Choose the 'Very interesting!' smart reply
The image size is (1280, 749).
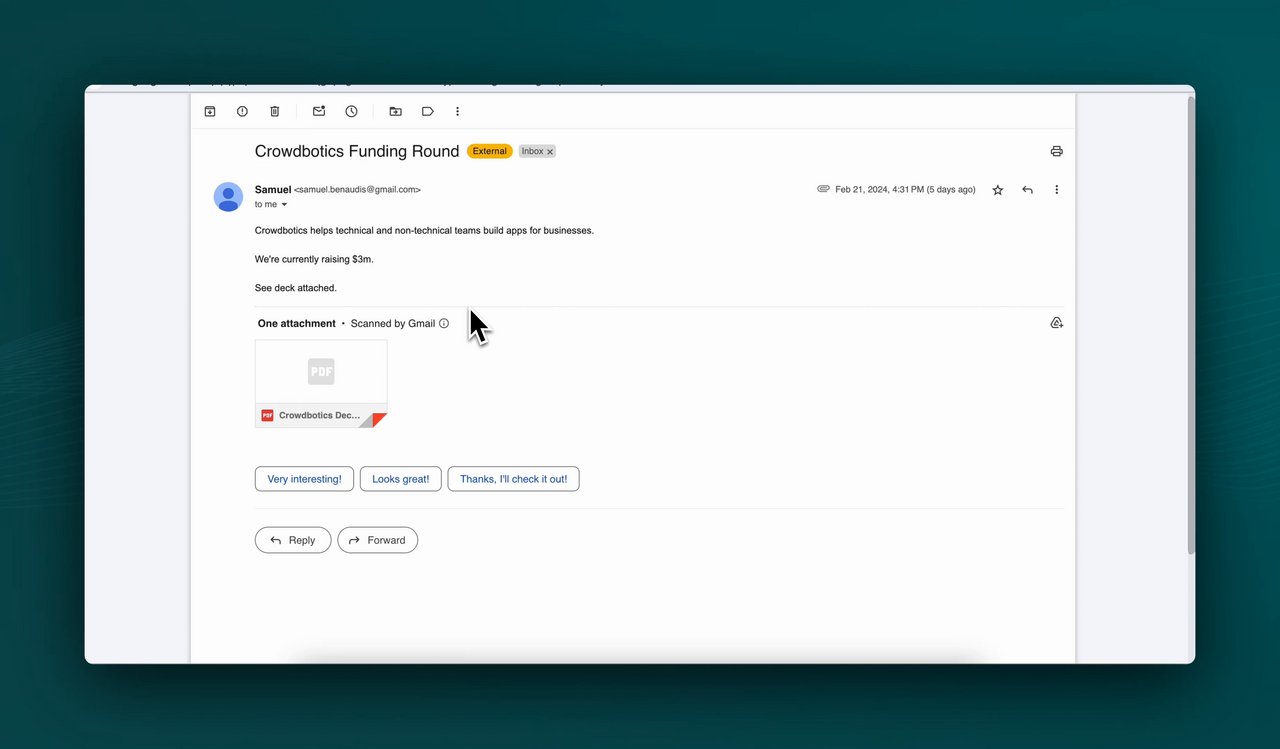pos(304,479)
